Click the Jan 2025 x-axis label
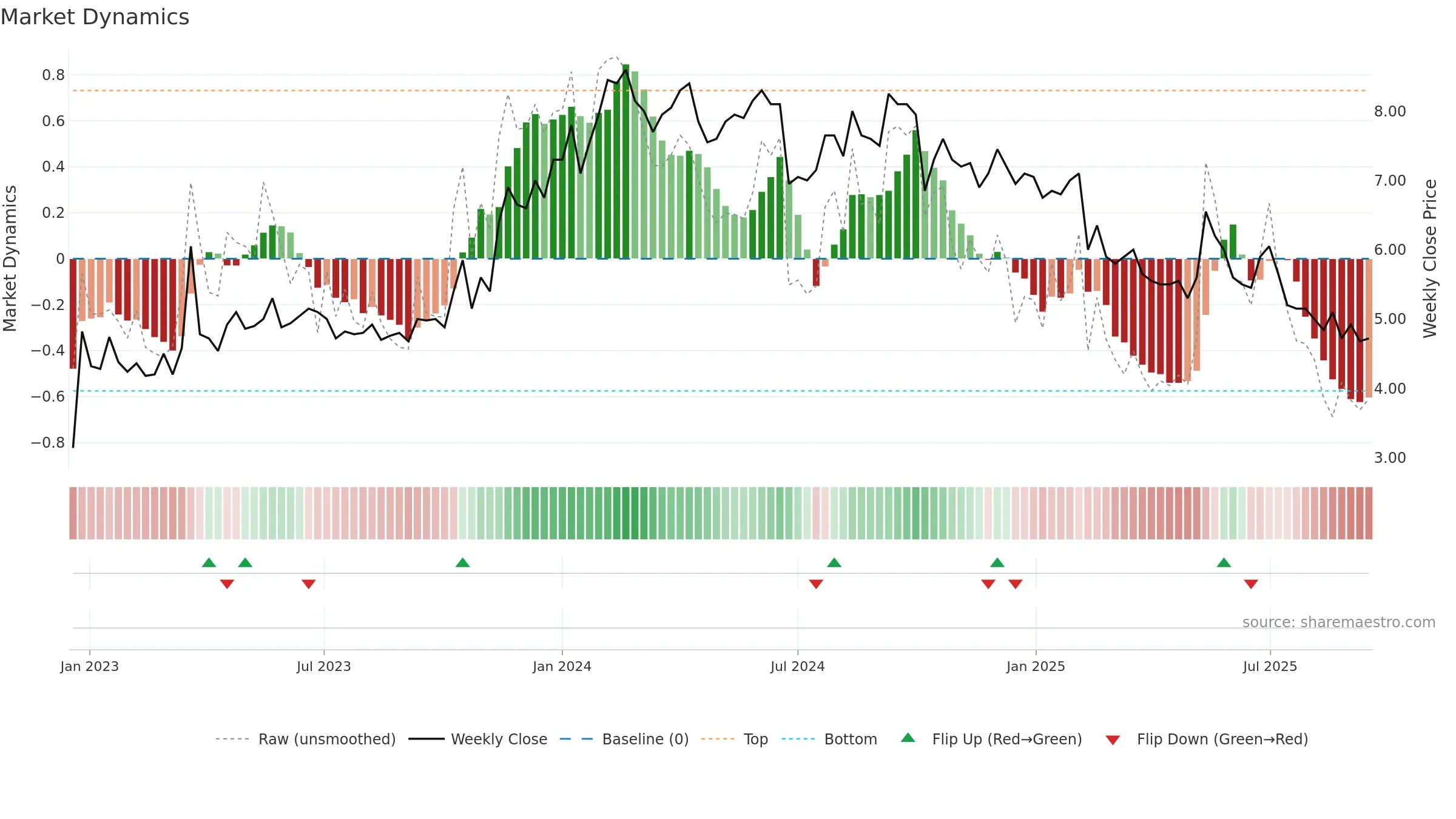The image size is (1456, 819). click(1036, 666)
